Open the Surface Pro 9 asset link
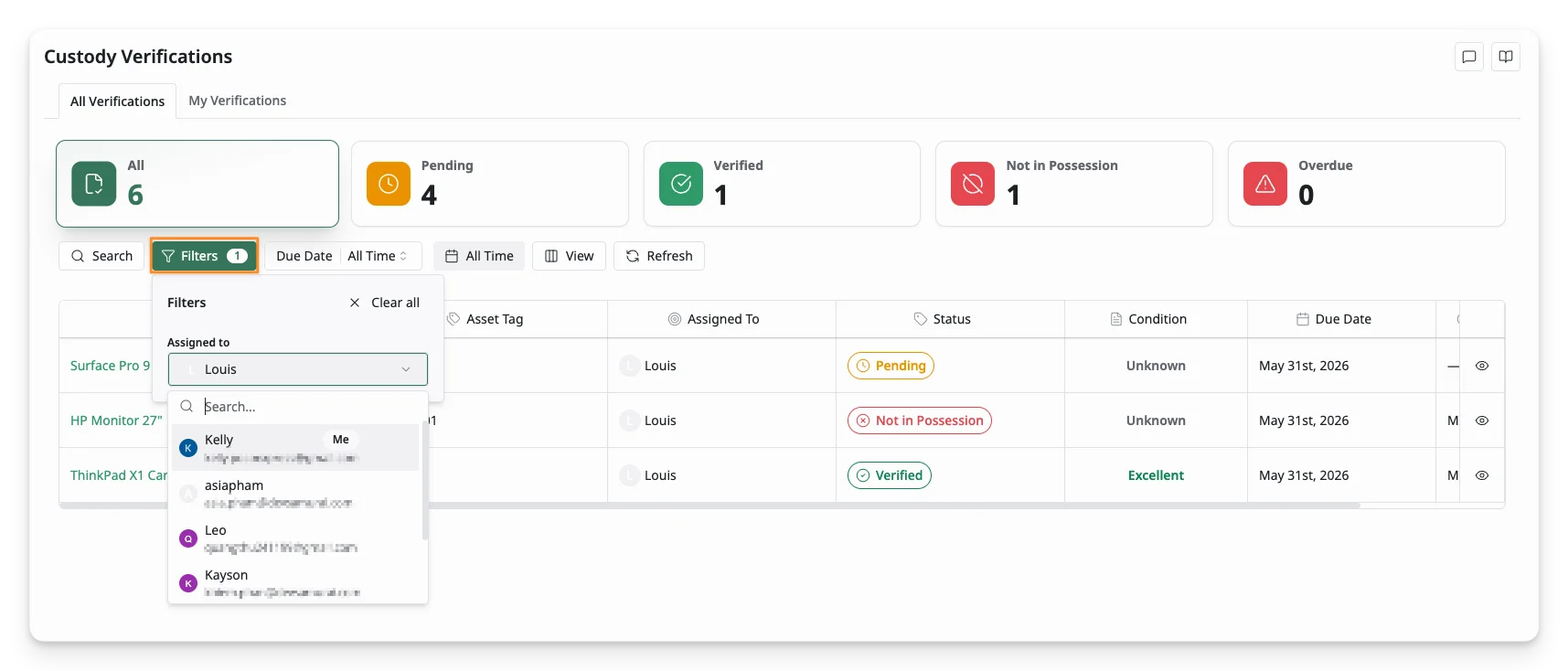 110,366
